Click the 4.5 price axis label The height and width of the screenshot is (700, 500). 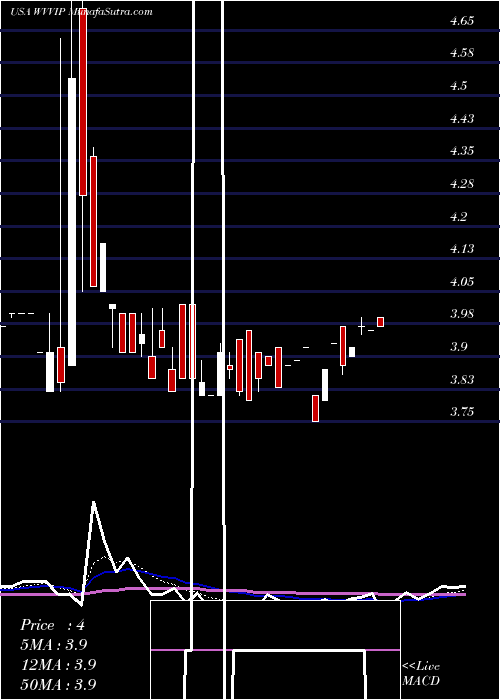[x=458, y=86]
